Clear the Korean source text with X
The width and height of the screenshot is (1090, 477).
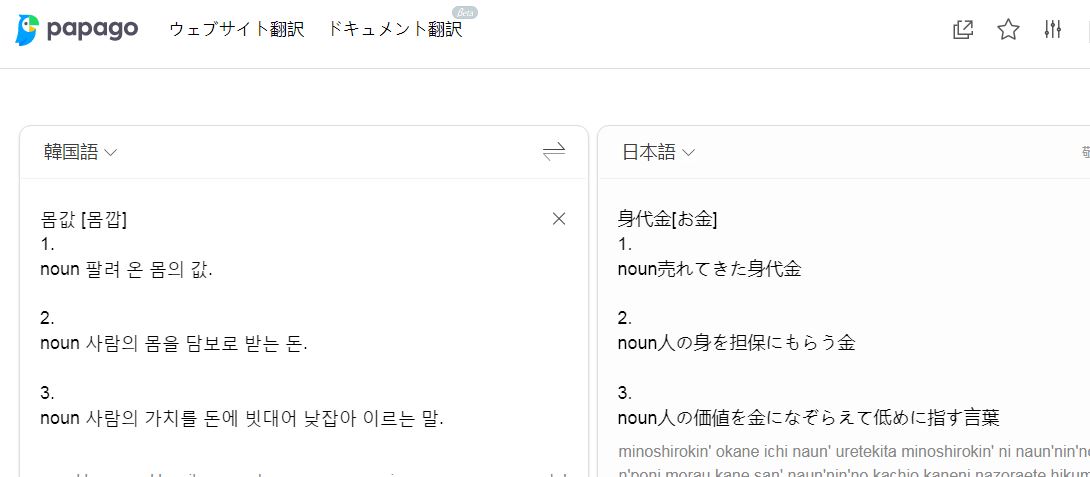pyautogui.click(x=559, y=219)
